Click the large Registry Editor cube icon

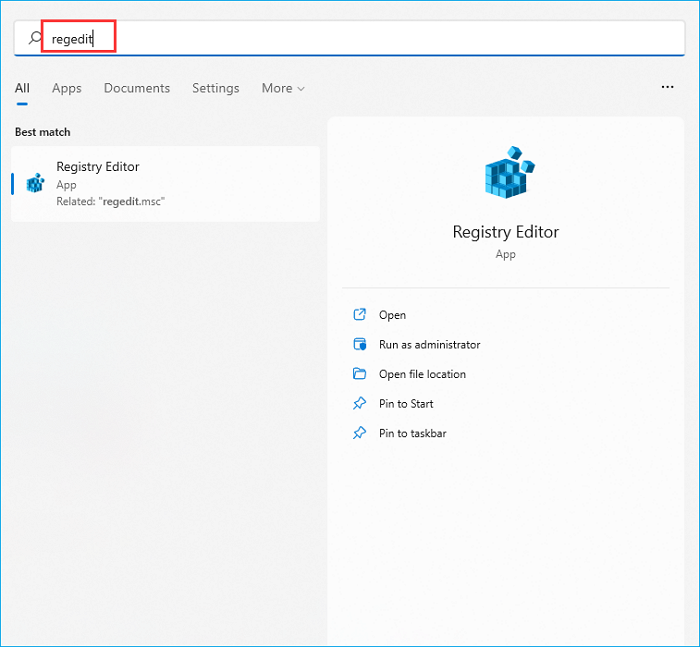tap(509, 172)
